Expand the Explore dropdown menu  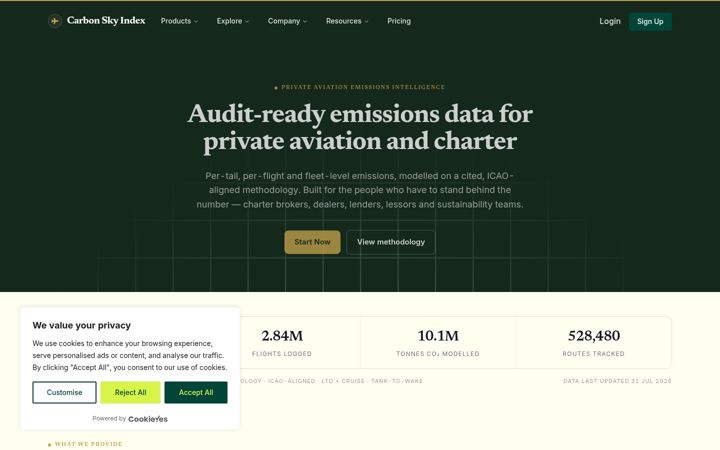point(233,21)
